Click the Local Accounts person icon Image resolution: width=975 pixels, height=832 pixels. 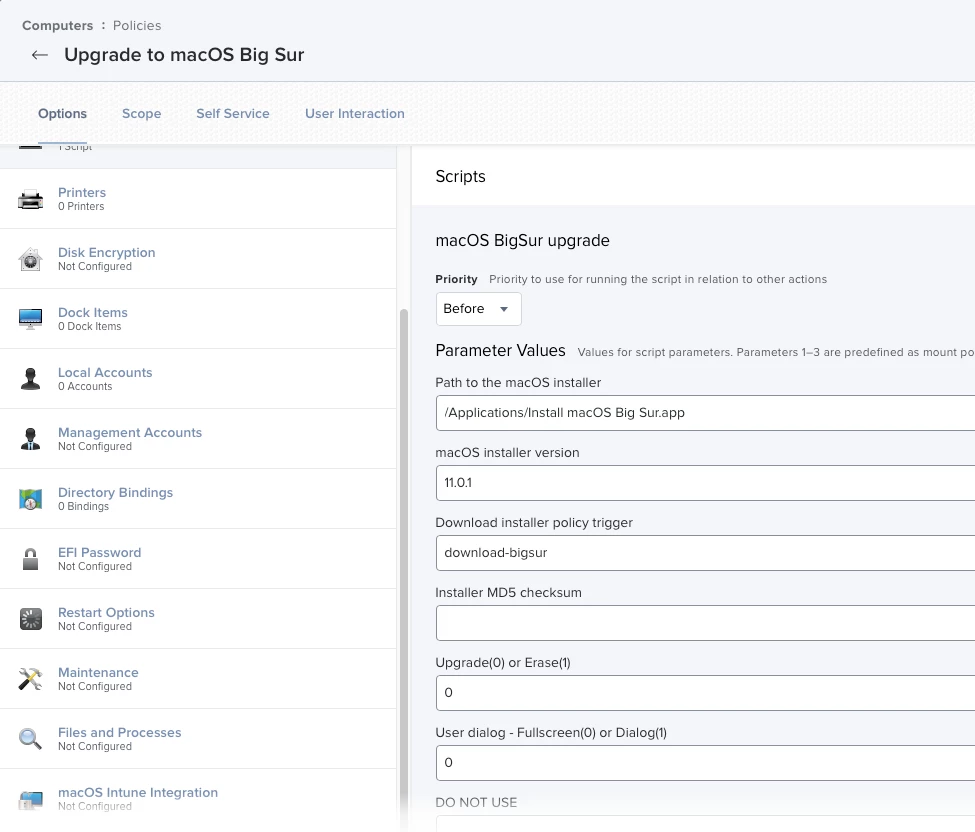[x=30, y=379]
